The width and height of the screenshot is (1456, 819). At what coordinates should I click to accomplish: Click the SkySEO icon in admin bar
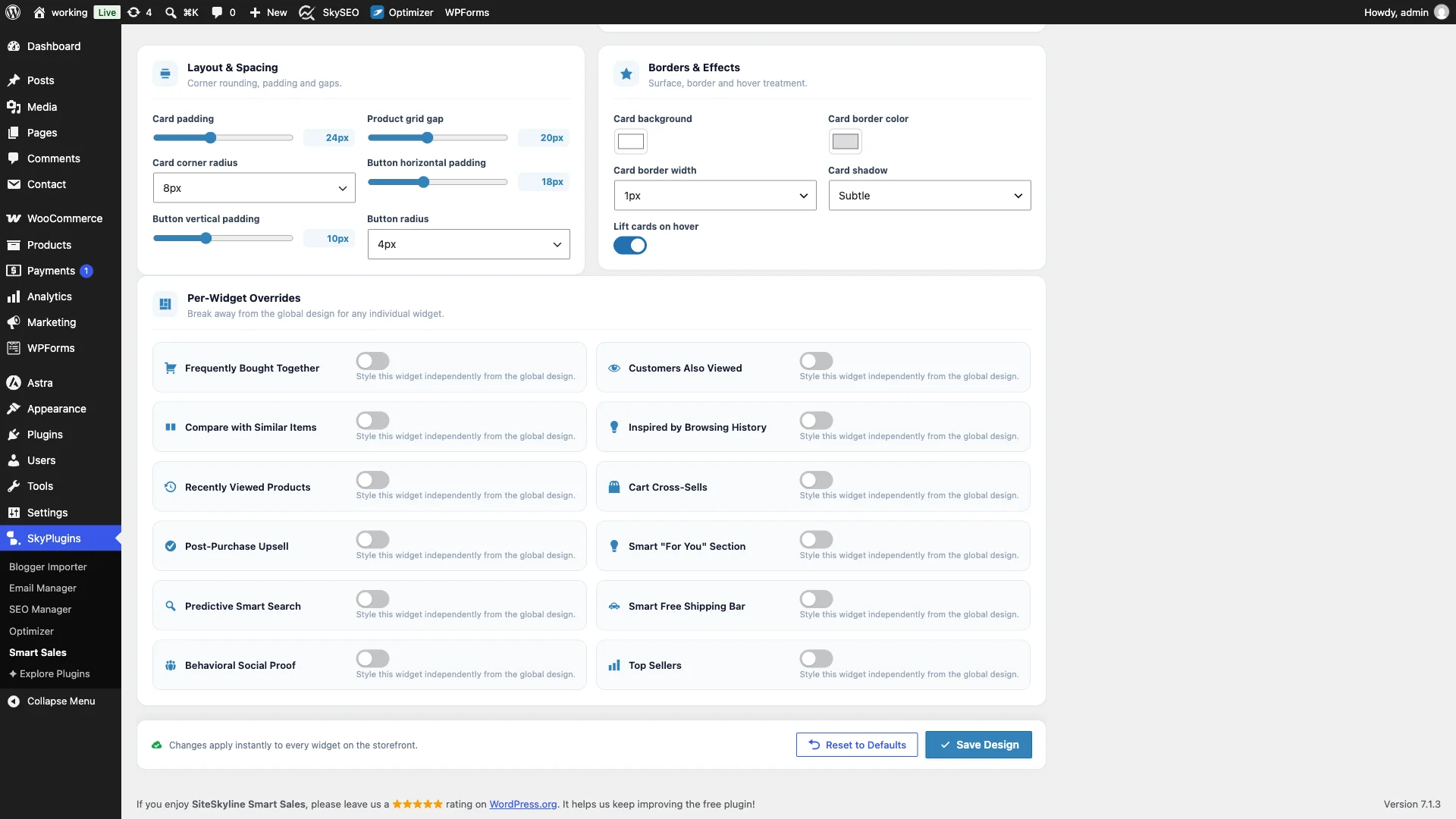pyautogui.click(x=306, y=12)
